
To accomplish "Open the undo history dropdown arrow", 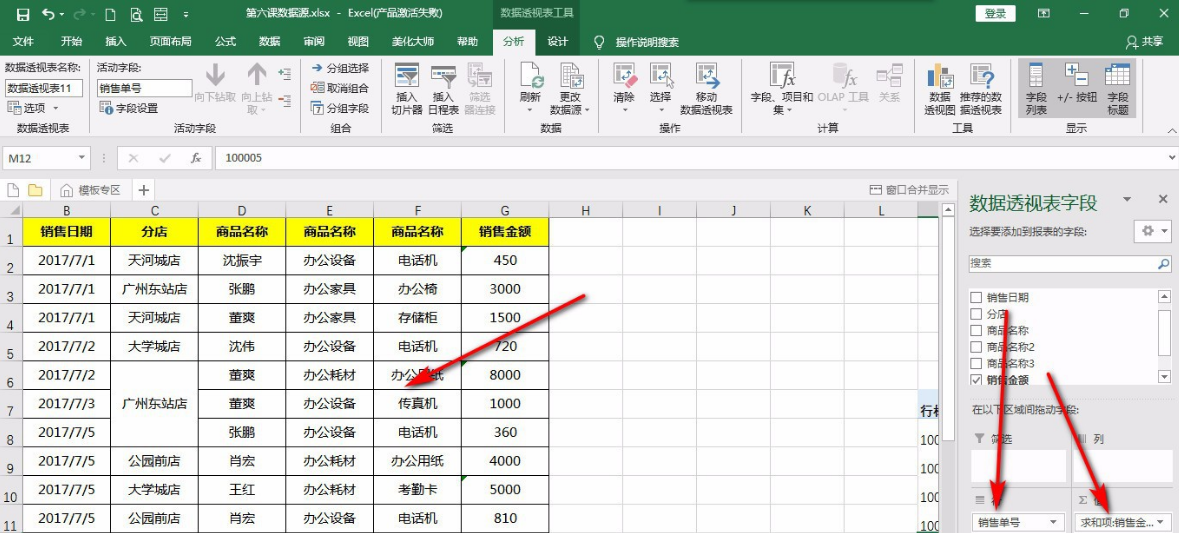I will click(62, 14).
